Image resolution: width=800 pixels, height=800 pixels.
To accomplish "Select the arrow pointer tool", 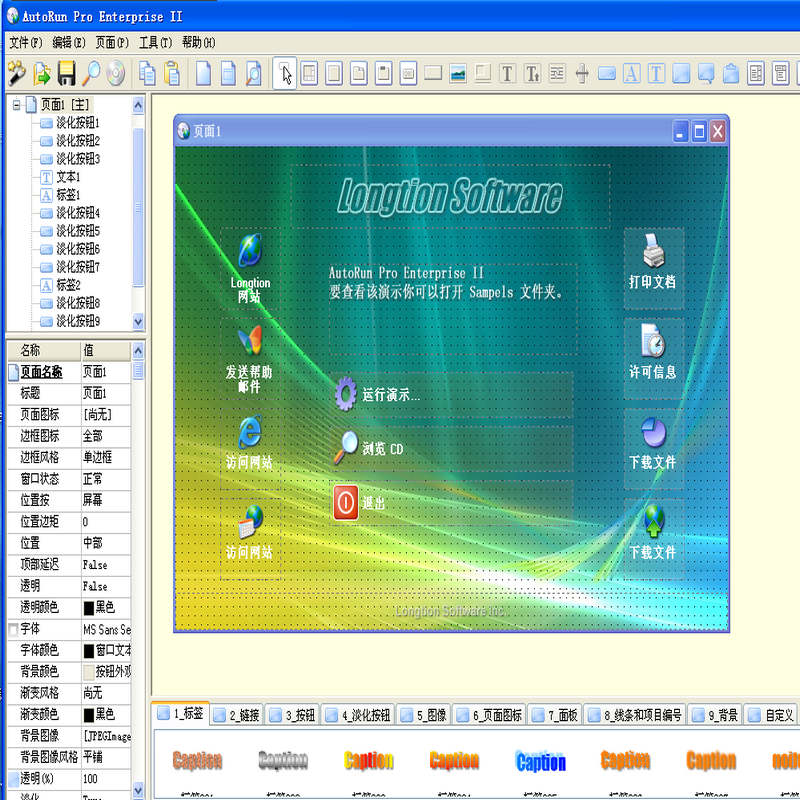I will click(285, 73).
